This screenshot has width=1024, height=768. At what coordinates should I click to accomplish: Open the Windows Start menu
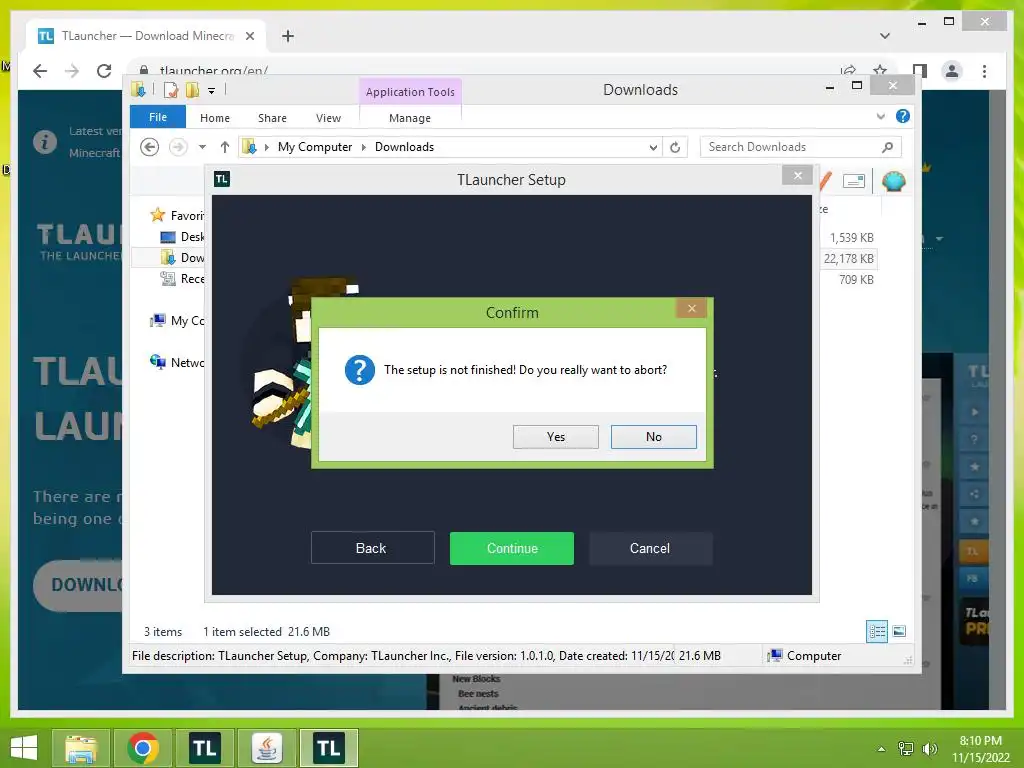24,748
